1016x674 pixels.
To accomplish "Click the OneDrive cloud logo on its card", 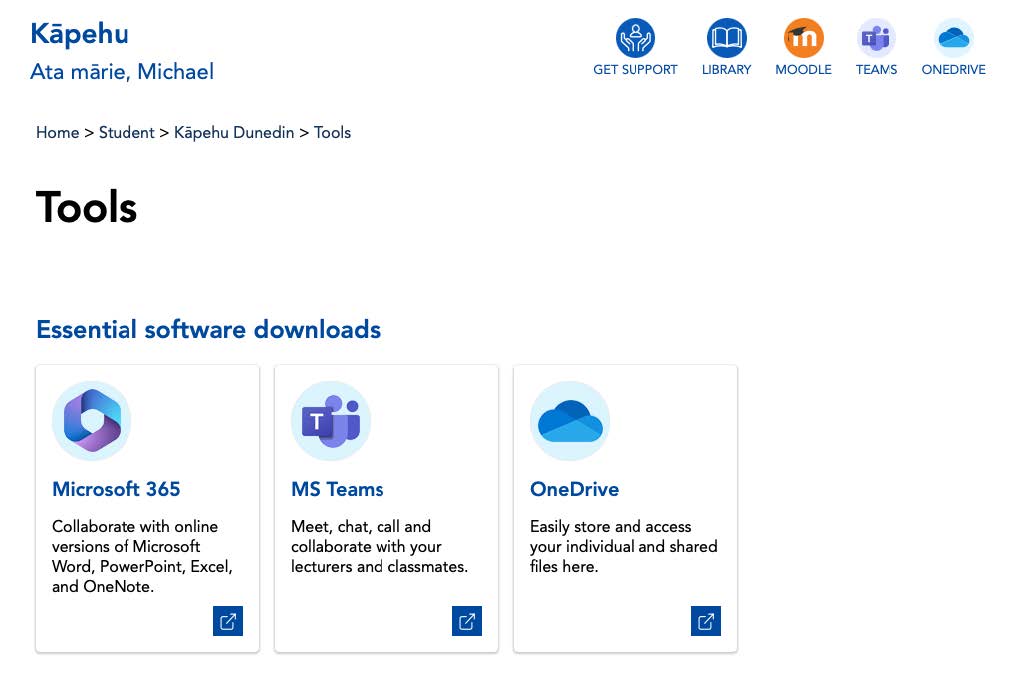I will pyautogui.click(x=569, y=420).
